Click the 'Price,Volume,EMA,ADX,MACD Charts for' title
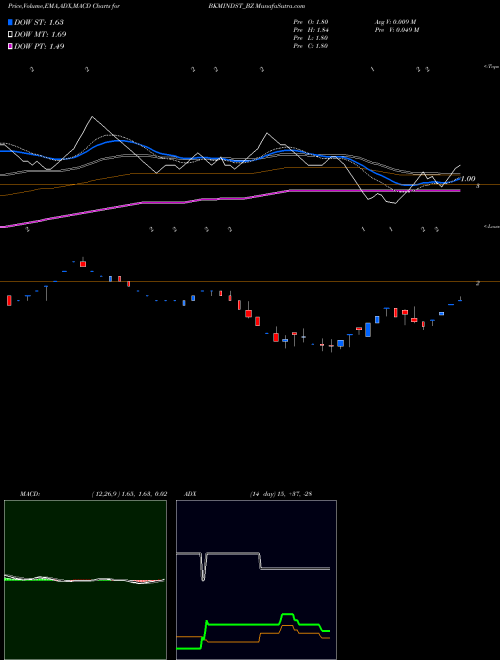The height and width of the screenshot is (660, 500). pyautogui.click(x=64, y=6)
